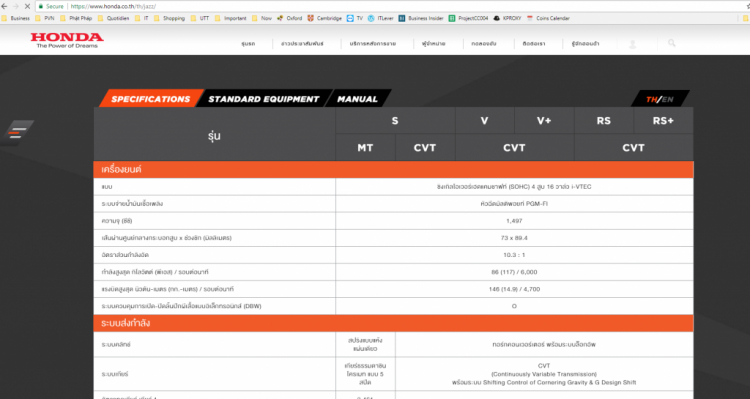Click the RS+ model column header

[663, 121]
